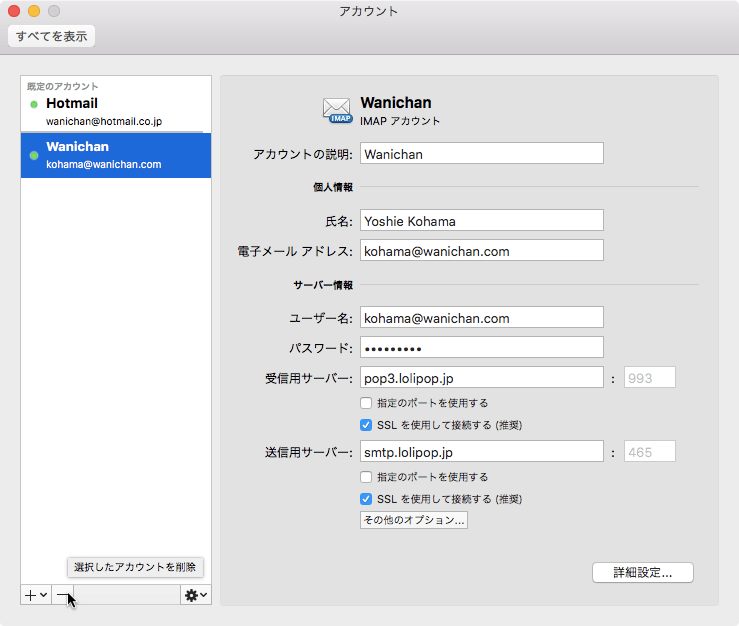Open the gear actions menu

(x=195, y=595)
